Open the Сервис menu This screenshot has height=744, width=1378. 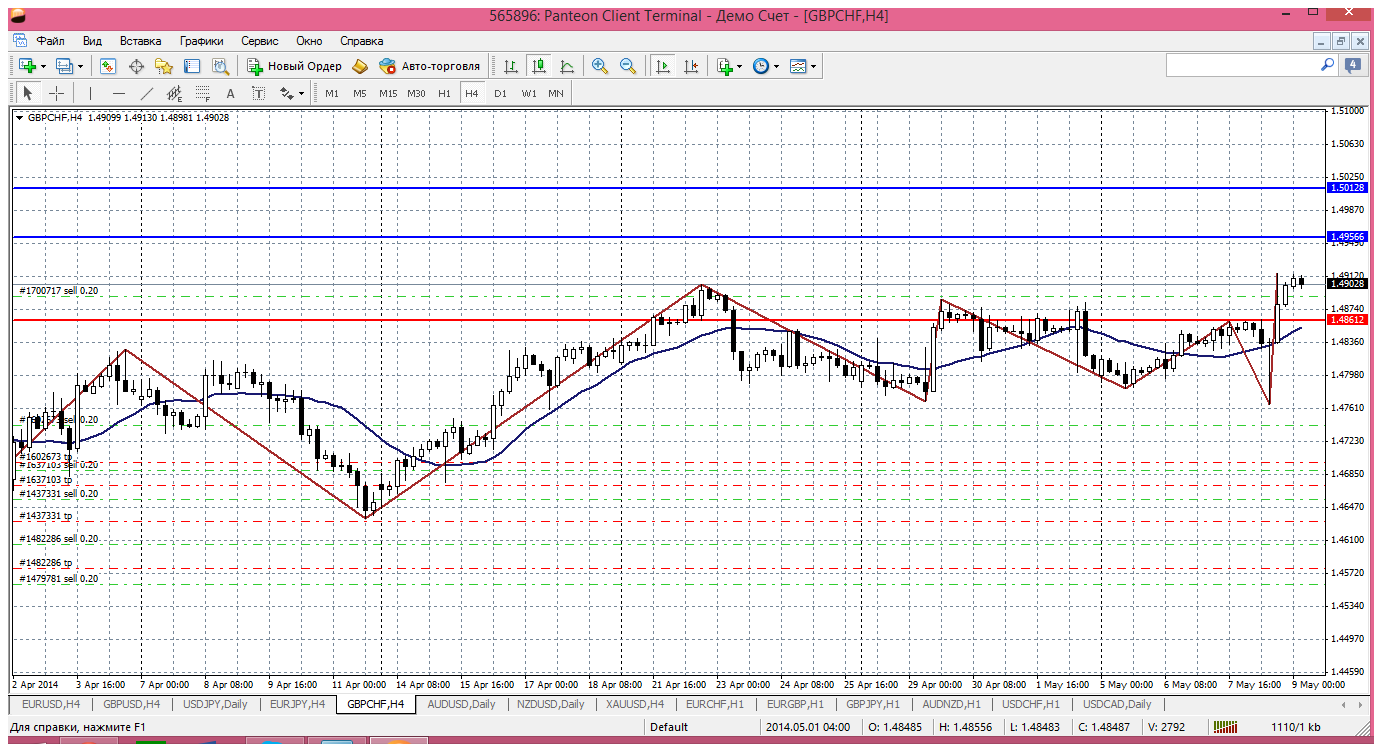259,41
